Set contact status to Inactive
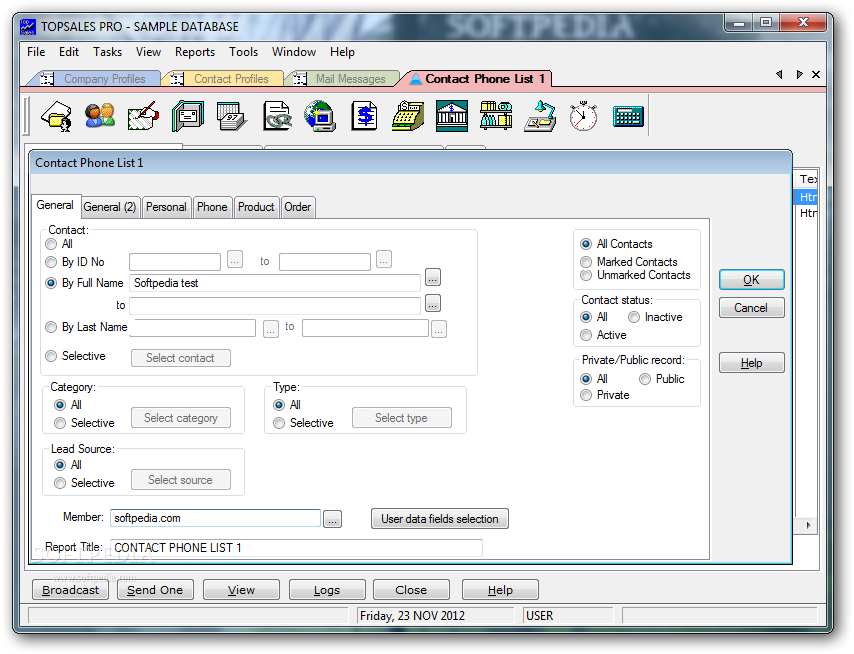Viewport: 854px width, 654px height. (x=634, y=317)
